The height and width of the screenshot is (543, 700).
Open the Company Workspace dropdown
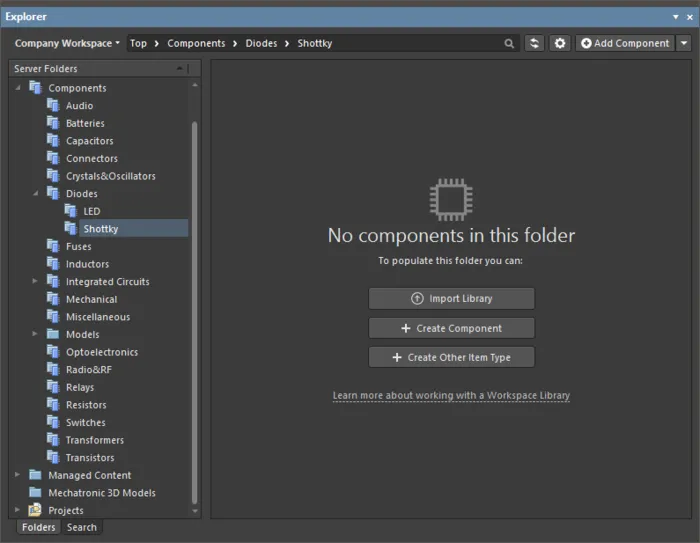[67, 43]
